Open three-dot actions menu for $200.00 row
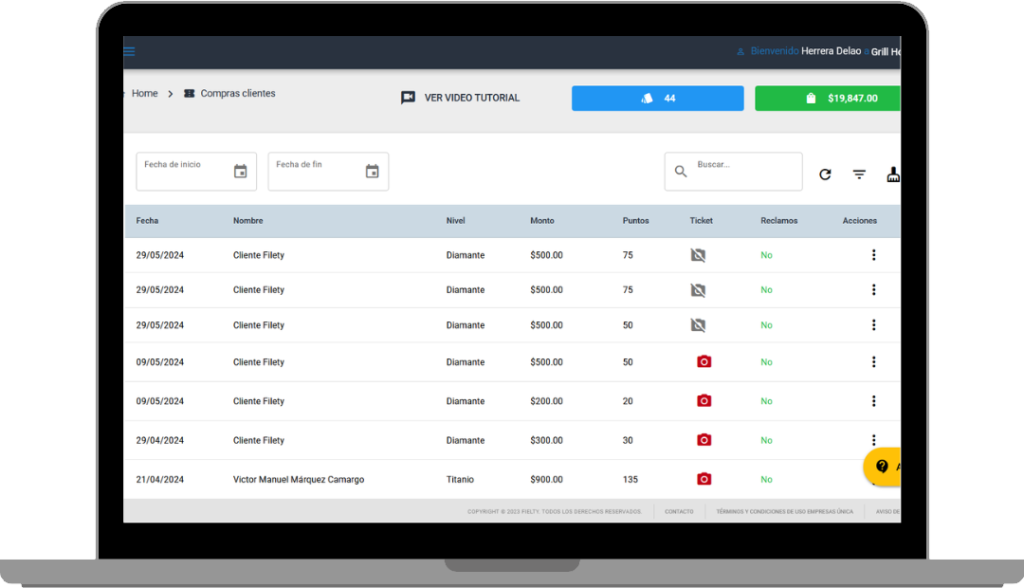 [873, 401]
